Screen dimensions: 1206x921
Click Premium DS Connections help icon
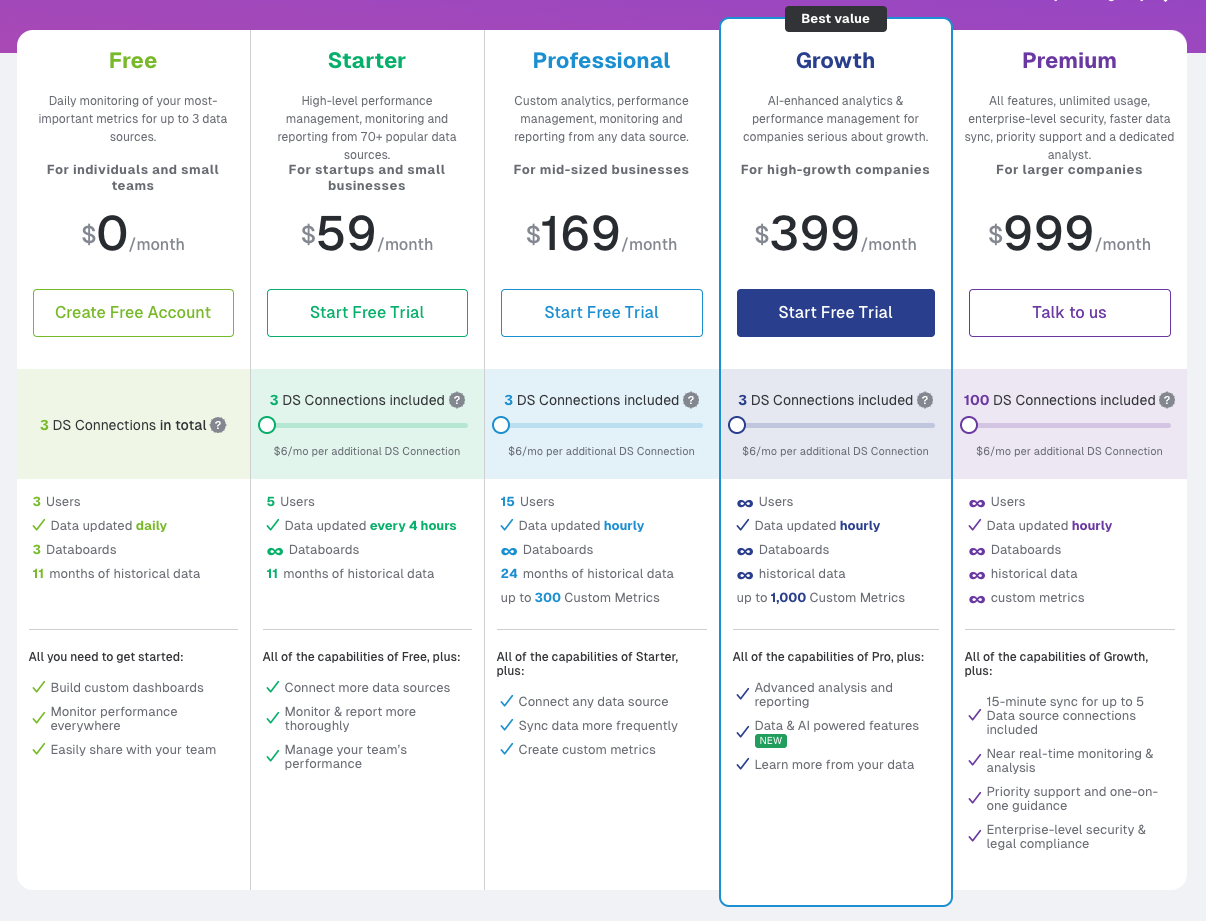coord(1167,400)
